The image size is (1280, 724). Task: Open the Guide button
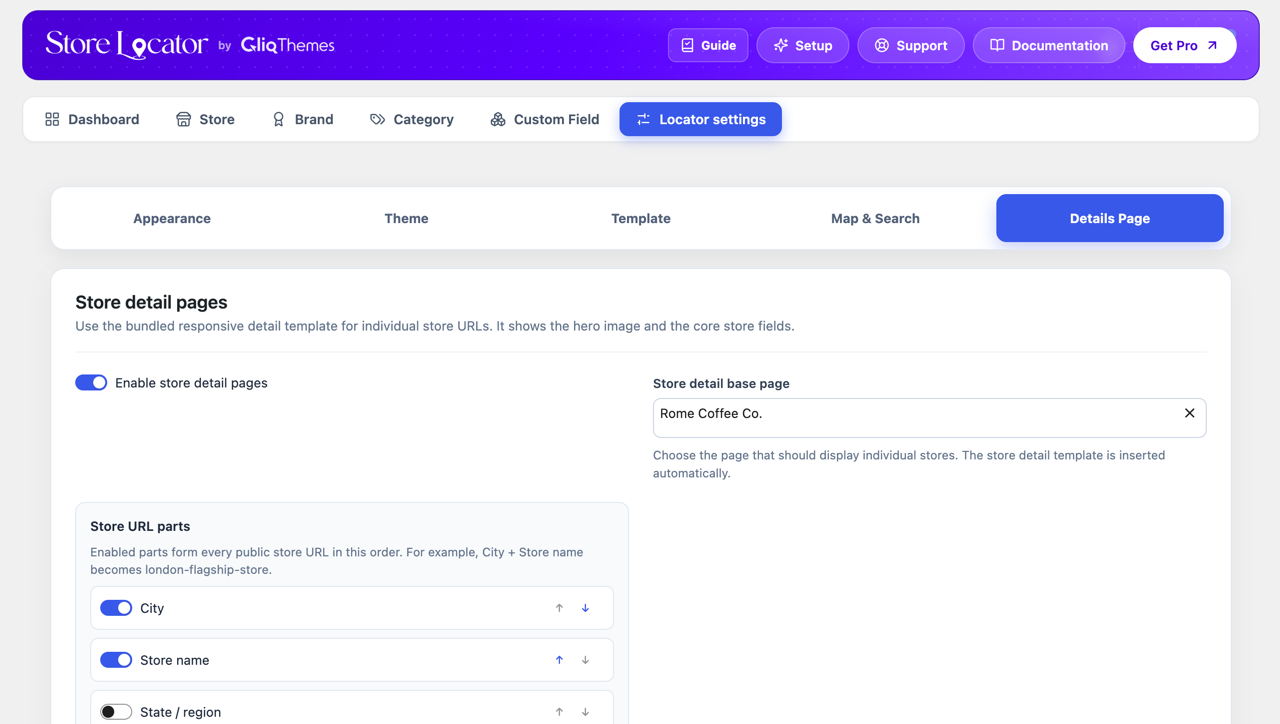coord(708,45)
